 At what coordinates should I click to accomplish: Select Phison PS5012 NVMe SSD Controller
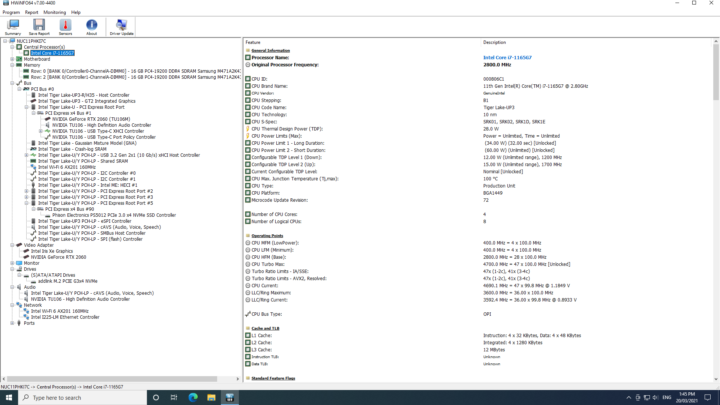coord(114,215)
